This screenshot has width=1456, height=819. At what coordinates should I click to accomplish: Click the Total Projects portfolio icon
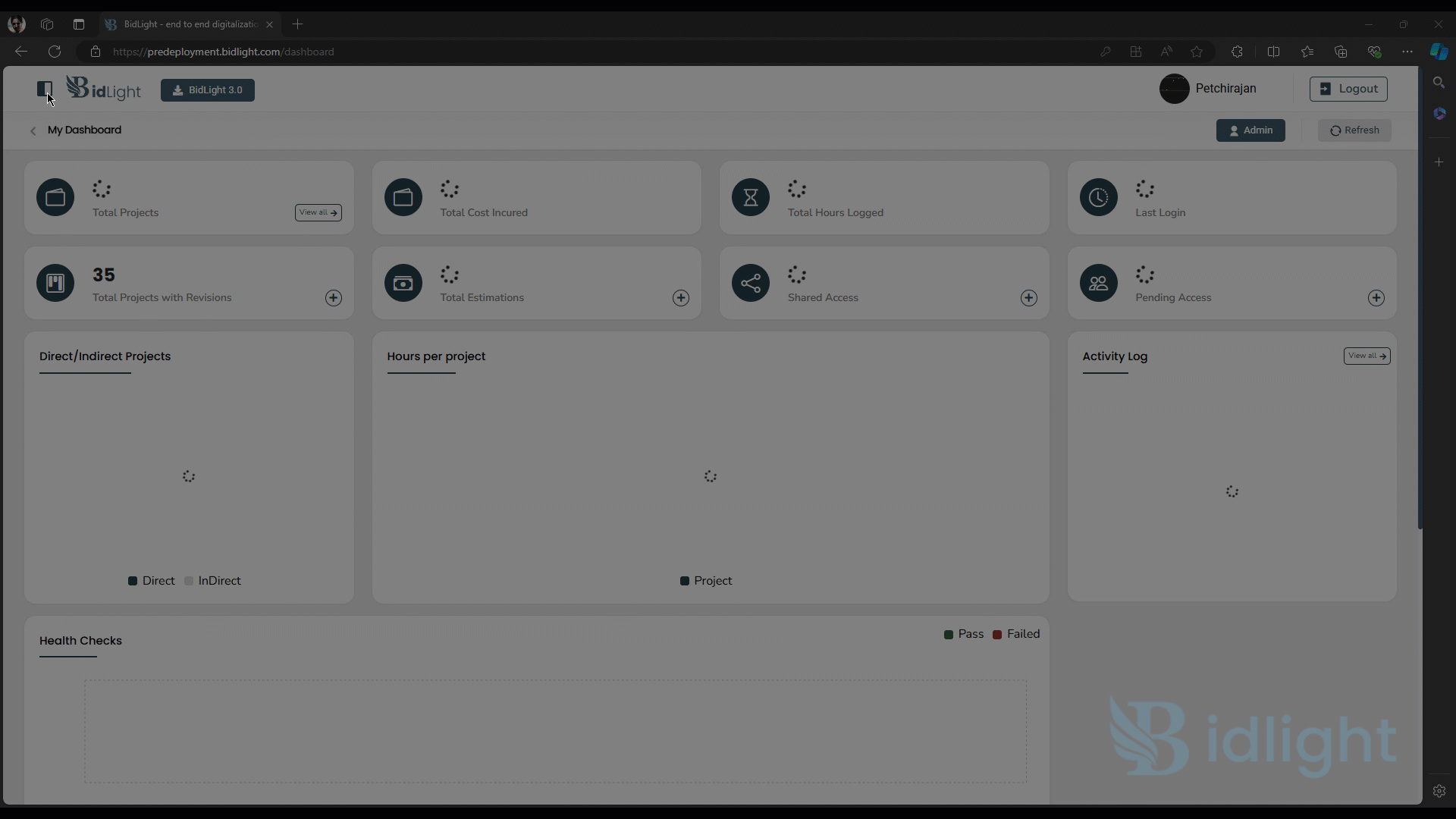coord(55,197)
